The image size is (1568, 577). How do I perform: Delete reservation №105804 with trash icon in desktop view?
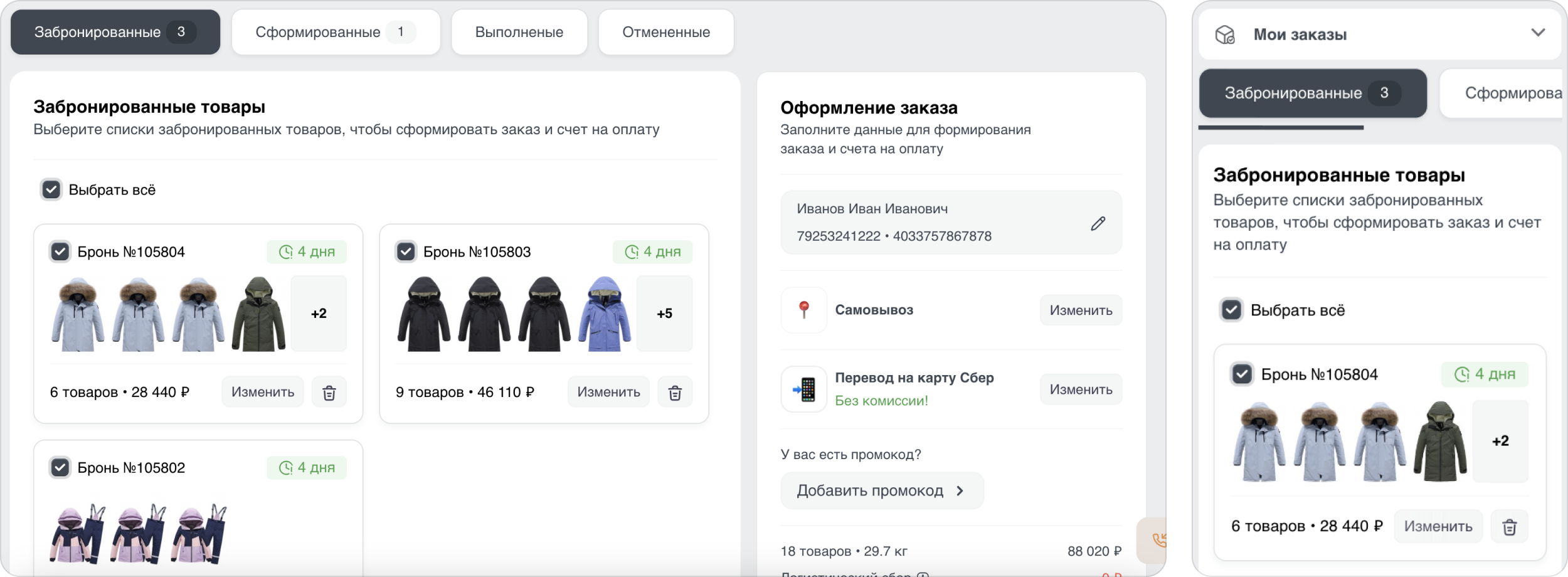coord(329,393)
